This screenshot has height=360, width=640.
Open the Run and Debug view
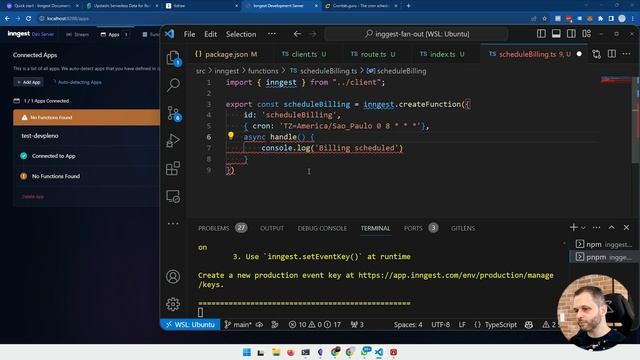point(173,141)
